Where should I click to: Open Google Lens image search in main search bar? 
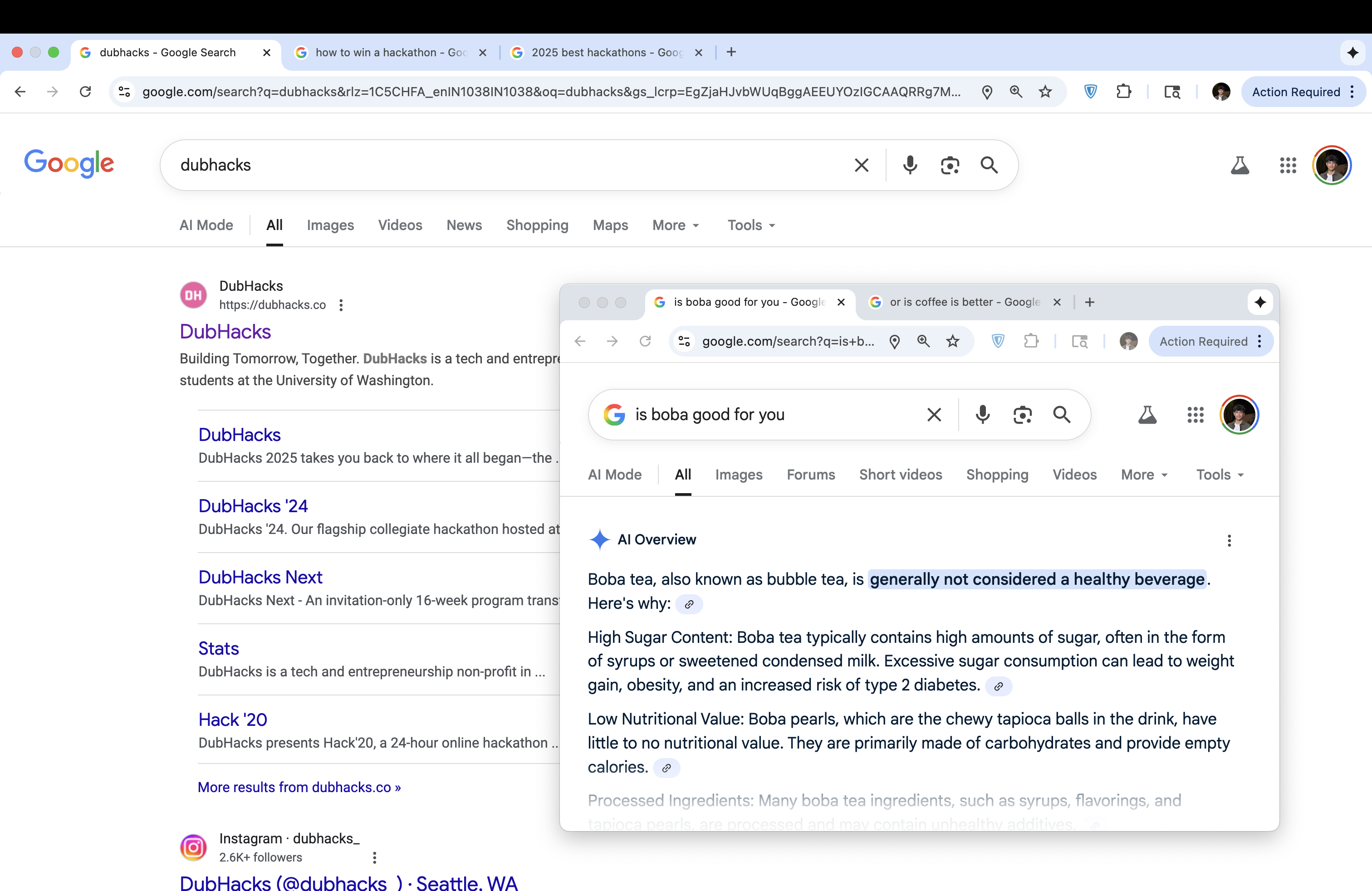[950, 166]
